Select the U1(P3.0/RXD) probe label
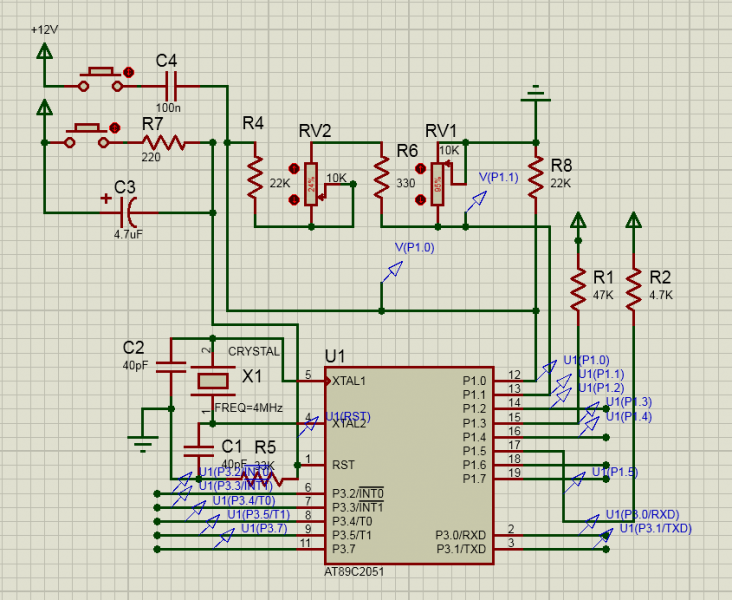The image size is (732, 600). click(642, 514)
